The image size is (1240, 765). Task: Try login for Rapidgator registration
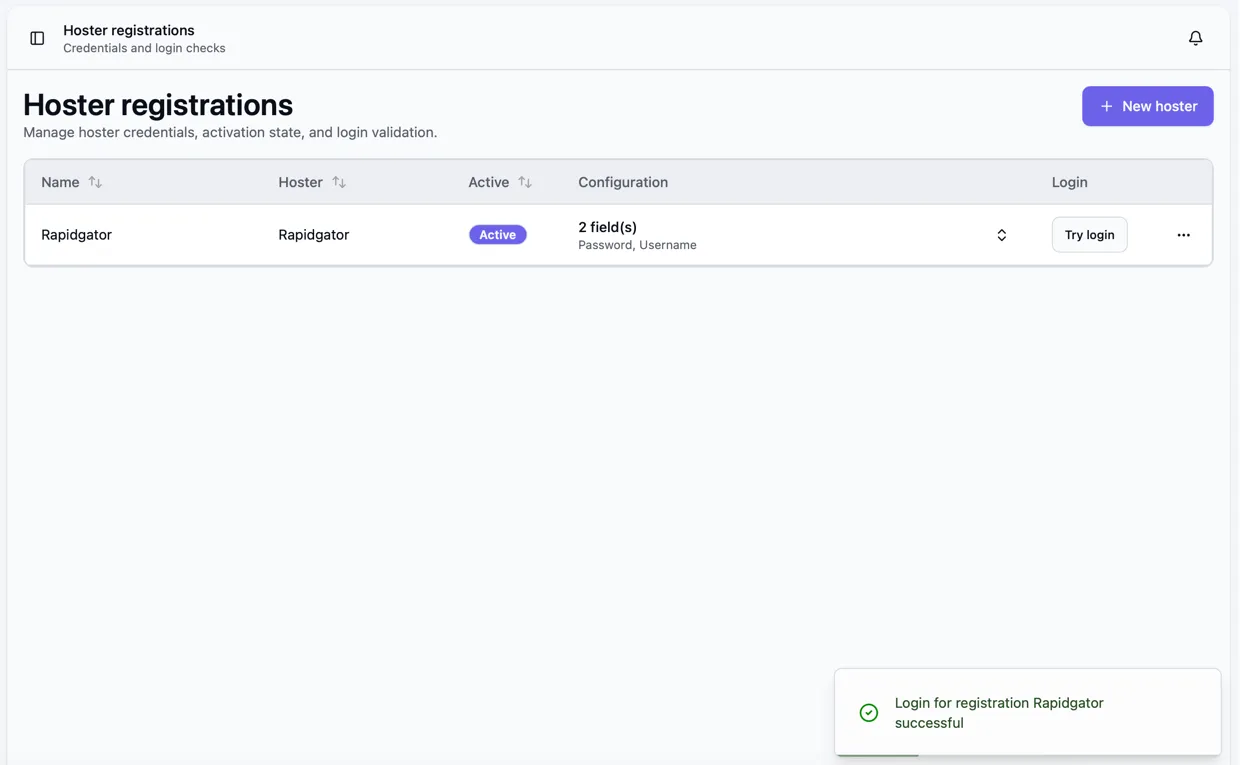[1089, 235]
